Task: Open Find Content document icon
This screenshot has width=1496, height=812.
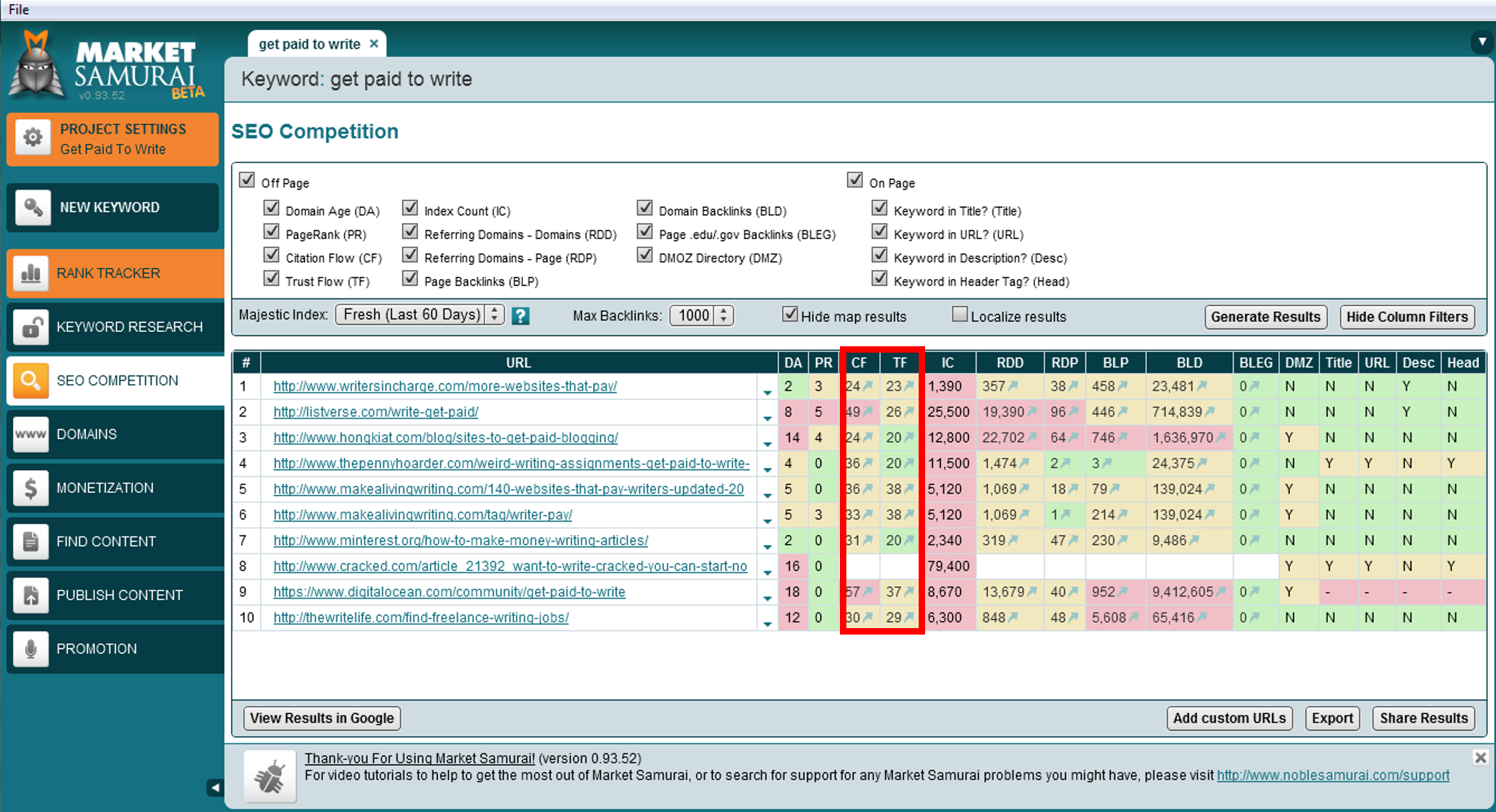Action: pos(31,542)
